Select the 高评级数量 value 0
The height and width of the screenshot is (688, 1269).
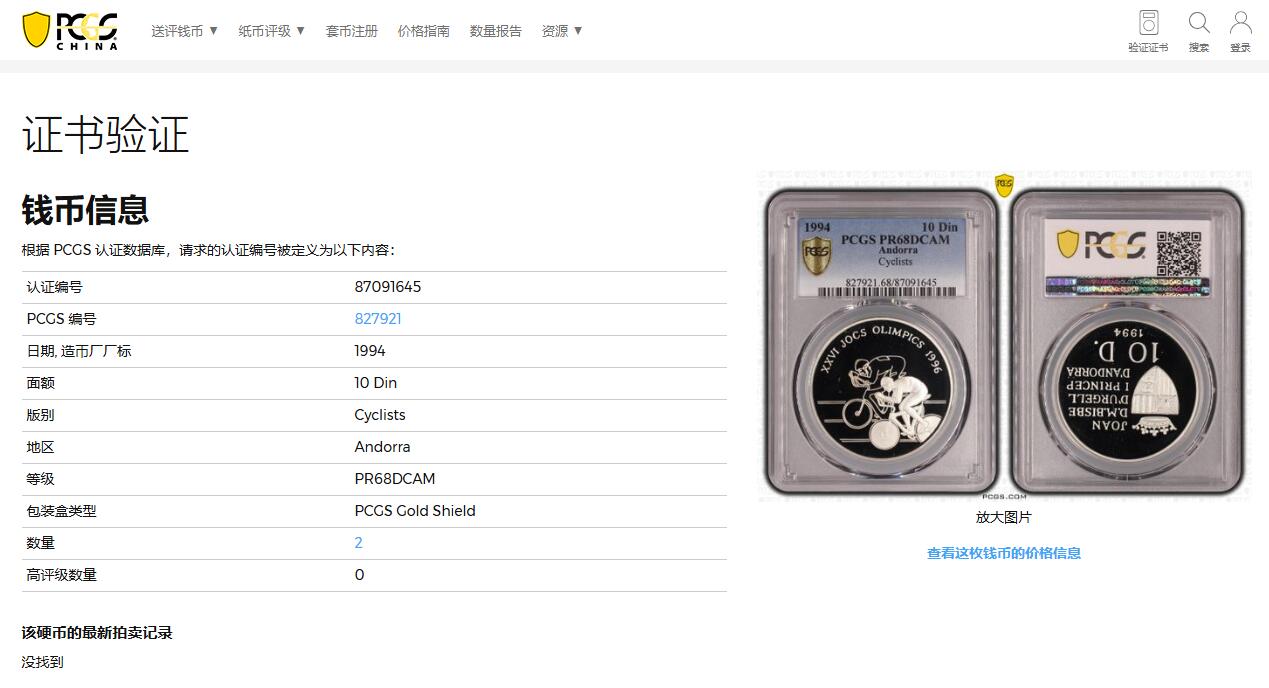(x=359, y=575)
